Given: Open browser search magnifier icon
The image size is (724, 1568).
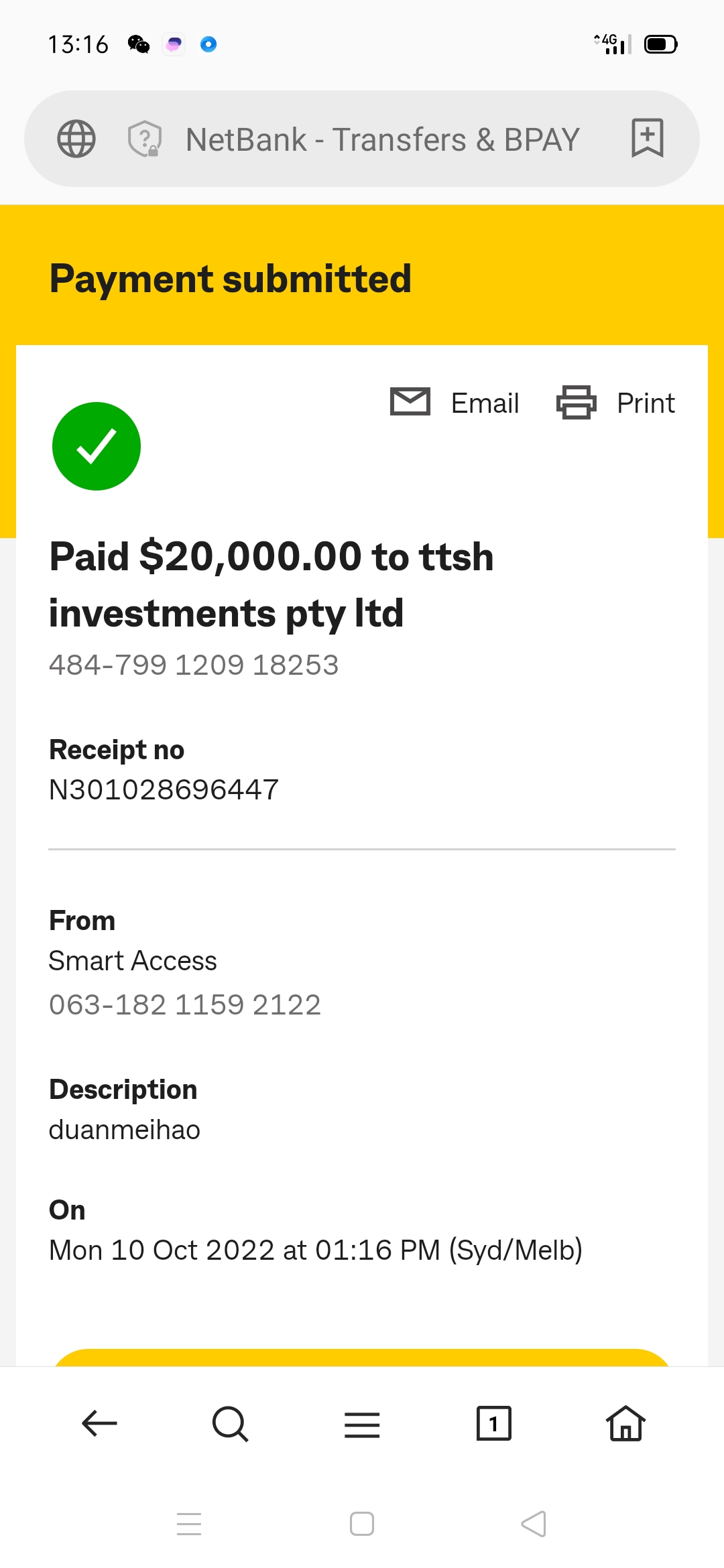Looking at the screenshot, I should [230, 1423].
